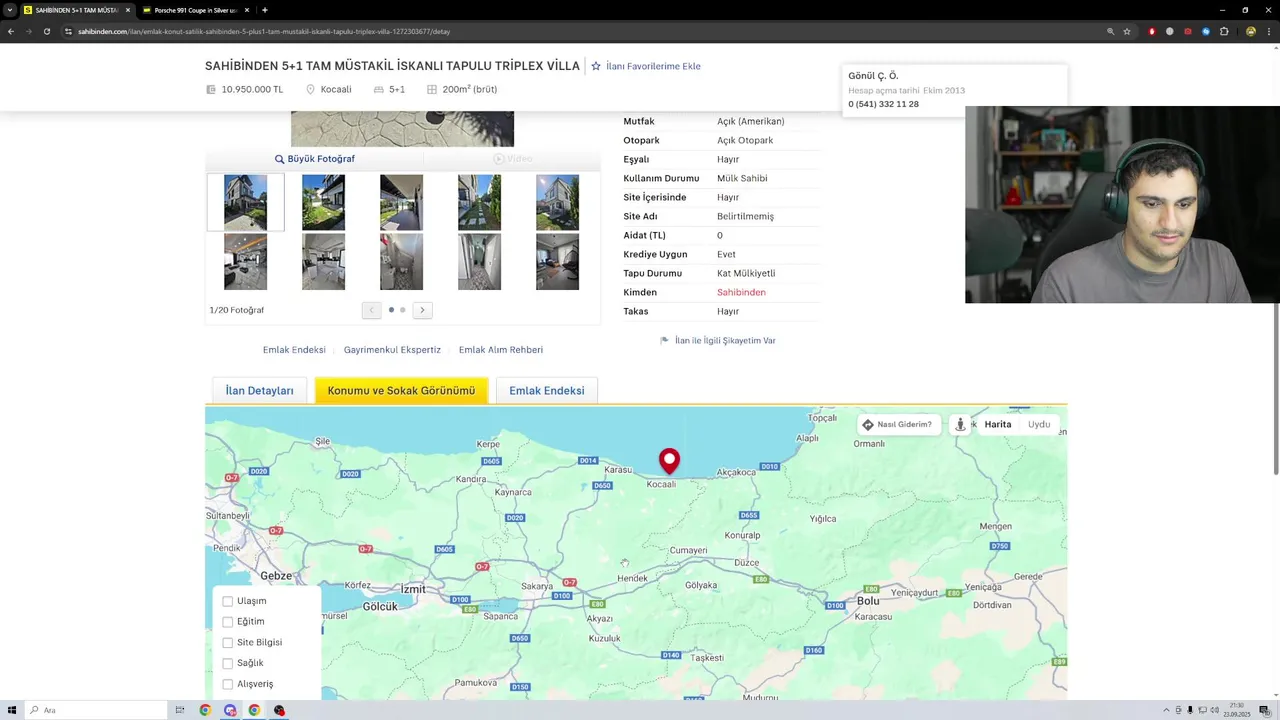
Task: Open Gayrimenkul Ekspertiz link
Action: 392,350
